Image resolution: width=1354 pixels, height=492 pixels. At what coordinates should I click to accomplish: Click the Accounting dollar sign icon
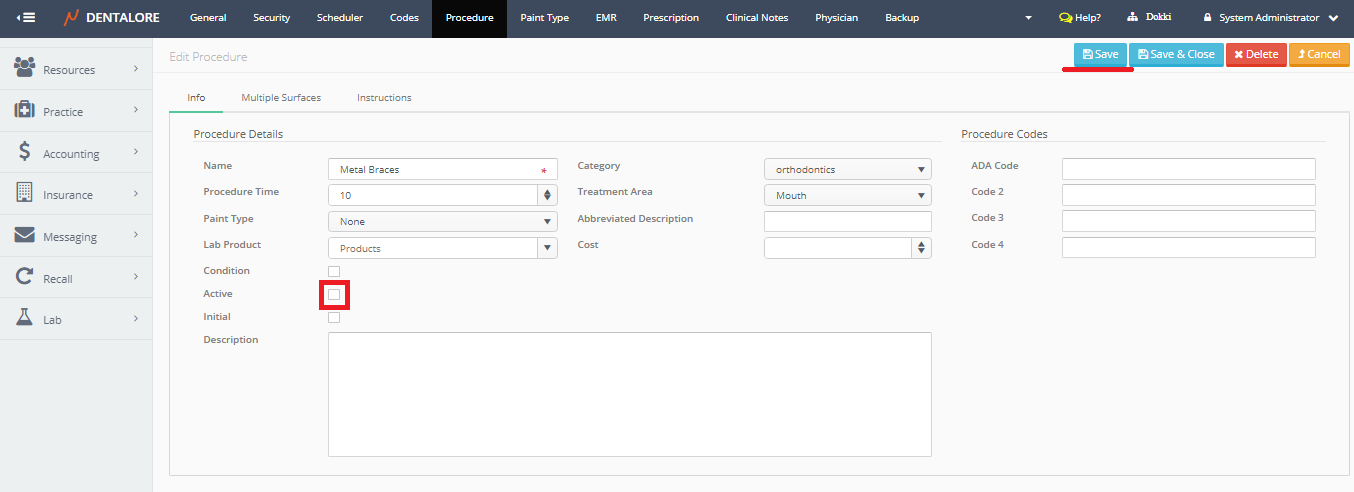[x=25, y=152]
